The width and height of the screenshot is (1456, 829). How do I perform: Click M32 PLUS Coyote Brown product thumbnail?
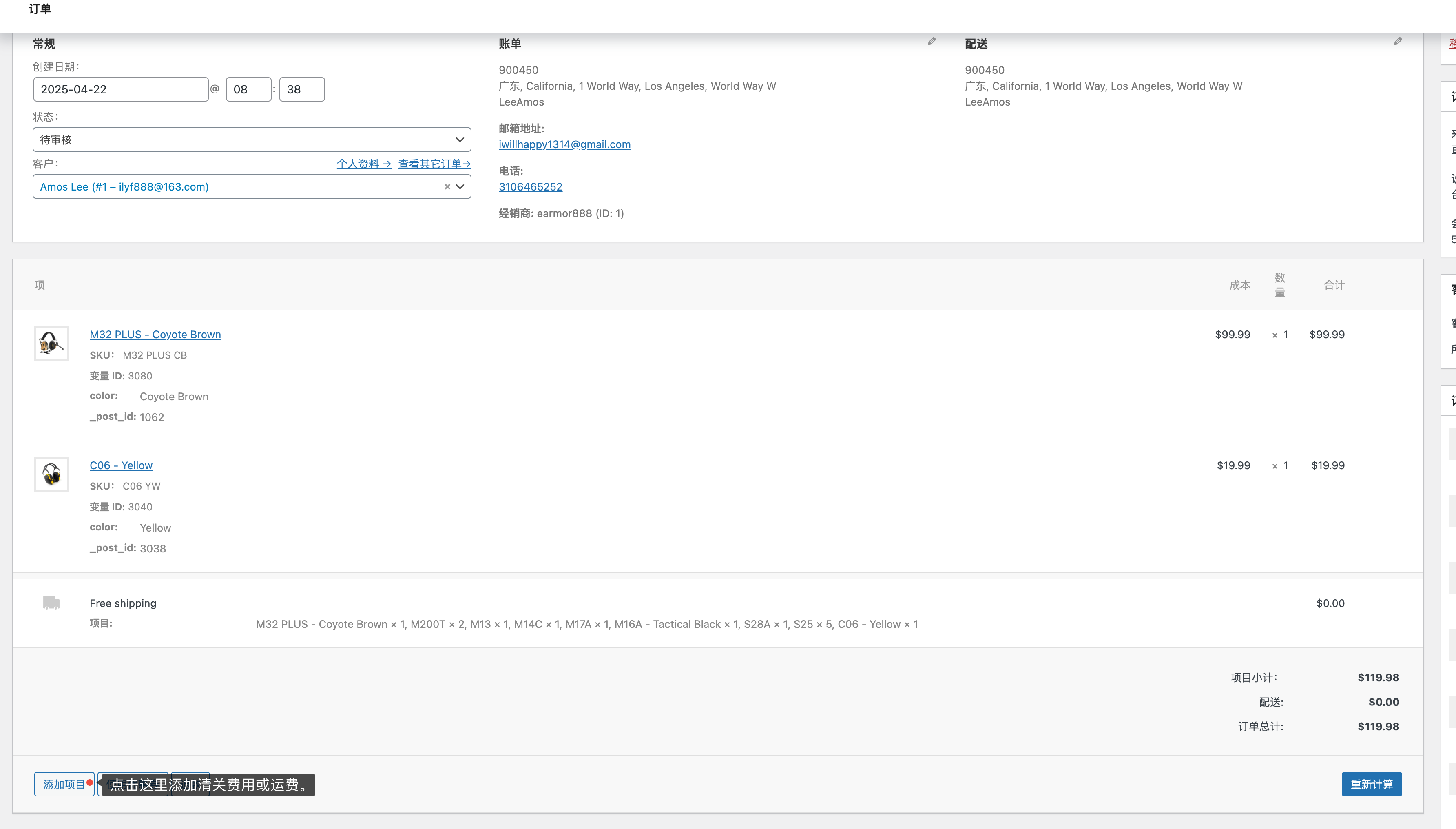51,344
